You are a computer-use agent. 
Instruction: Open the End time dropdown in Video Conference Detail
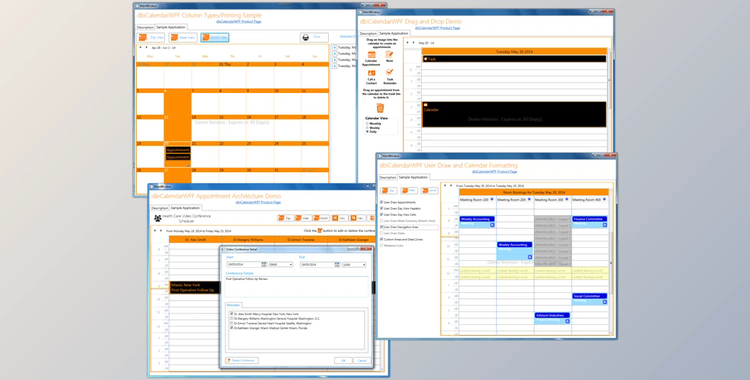(x=354, y=265)
